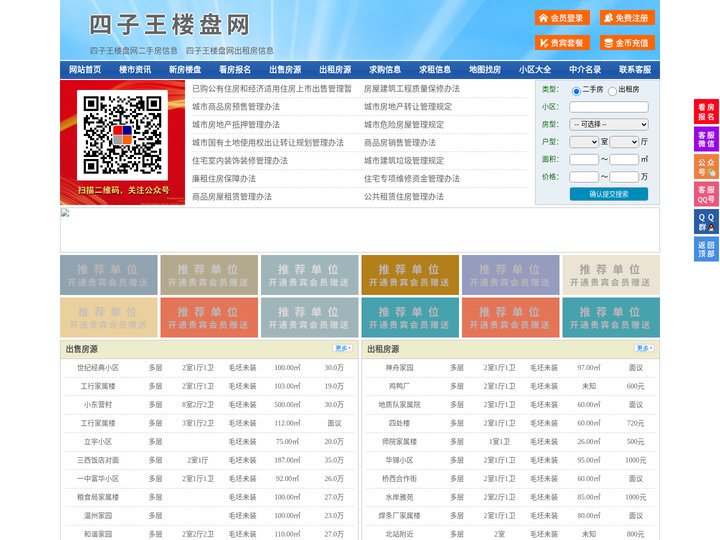This screenshot has width=720, height=540.
Task: Open 看房报名 navigation item
Action: 235,70
